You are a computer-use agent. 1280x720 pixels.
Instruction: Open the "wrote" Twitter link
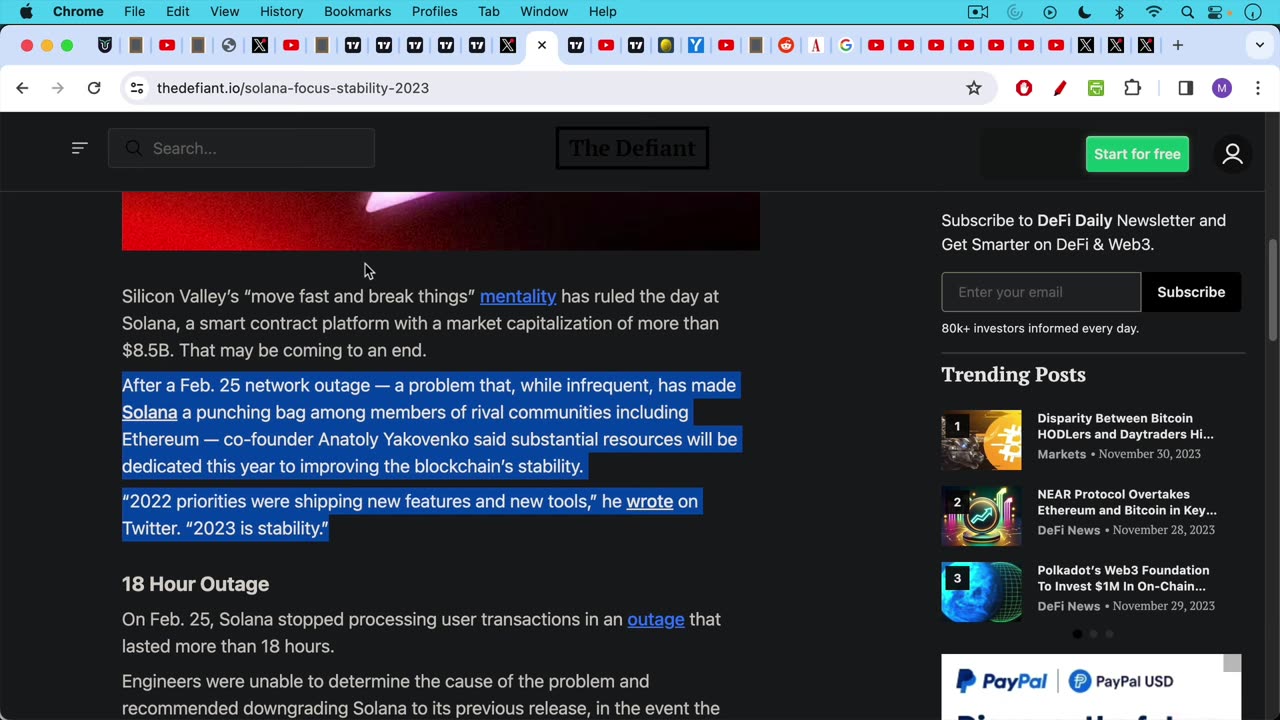click(649, 501)
